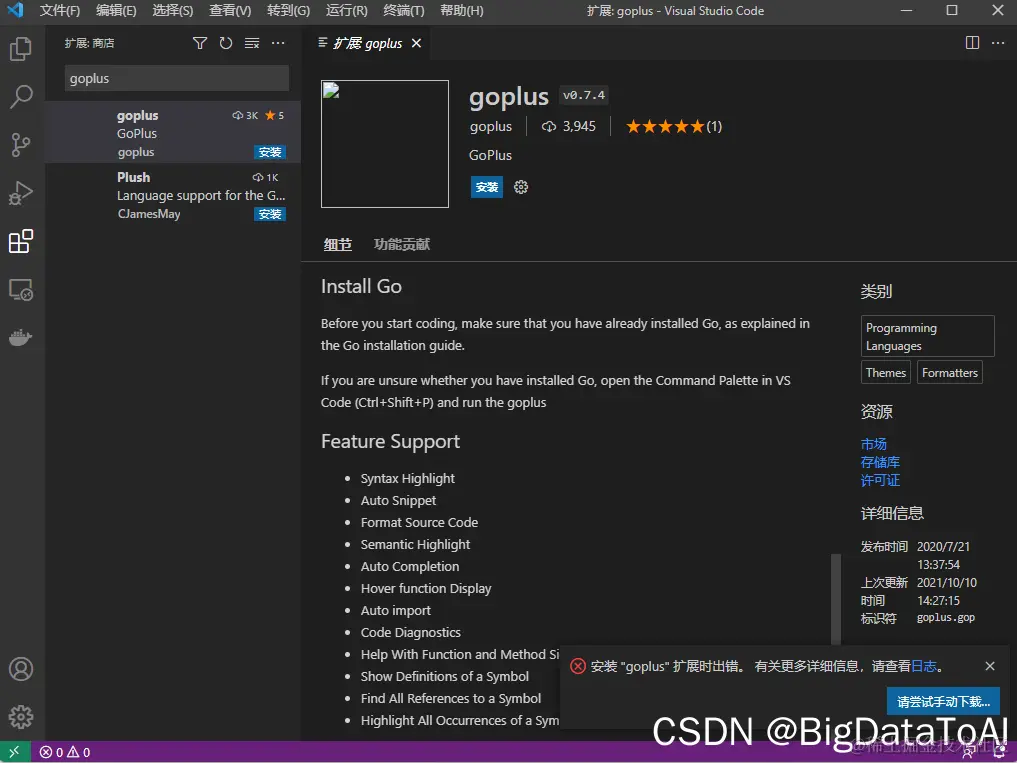Open the 终端(T) menu
The height and width of the screenshot is (763, 1017).
click(x=403, y=10)
